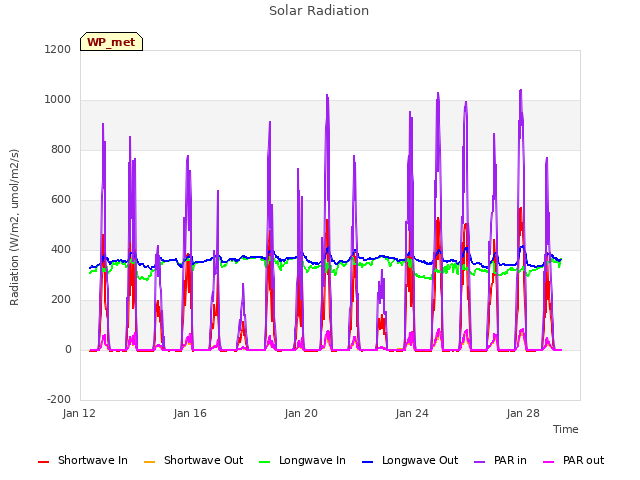The image size is (640, 480).
Task: Click the Jan 16 x-axis tick
Action: click(x=190, y=413)
